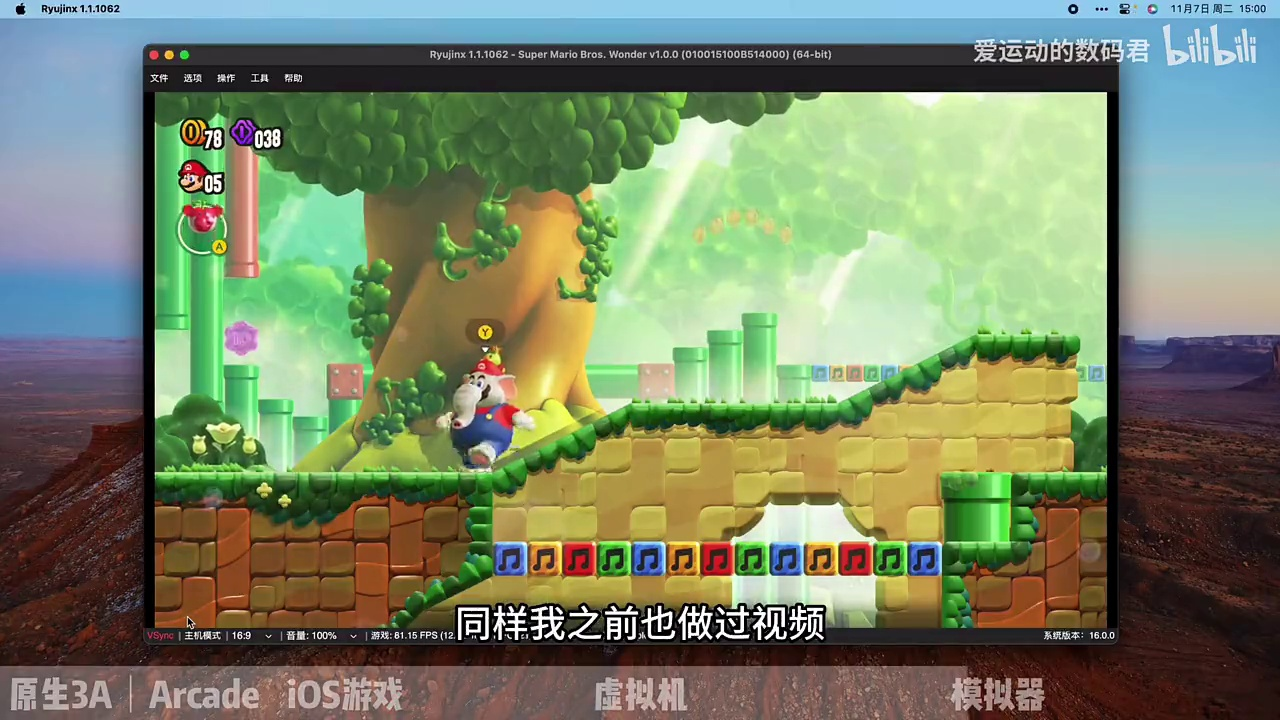
Task: Click the Apple menu icon
Action: (x=20, y=9)
